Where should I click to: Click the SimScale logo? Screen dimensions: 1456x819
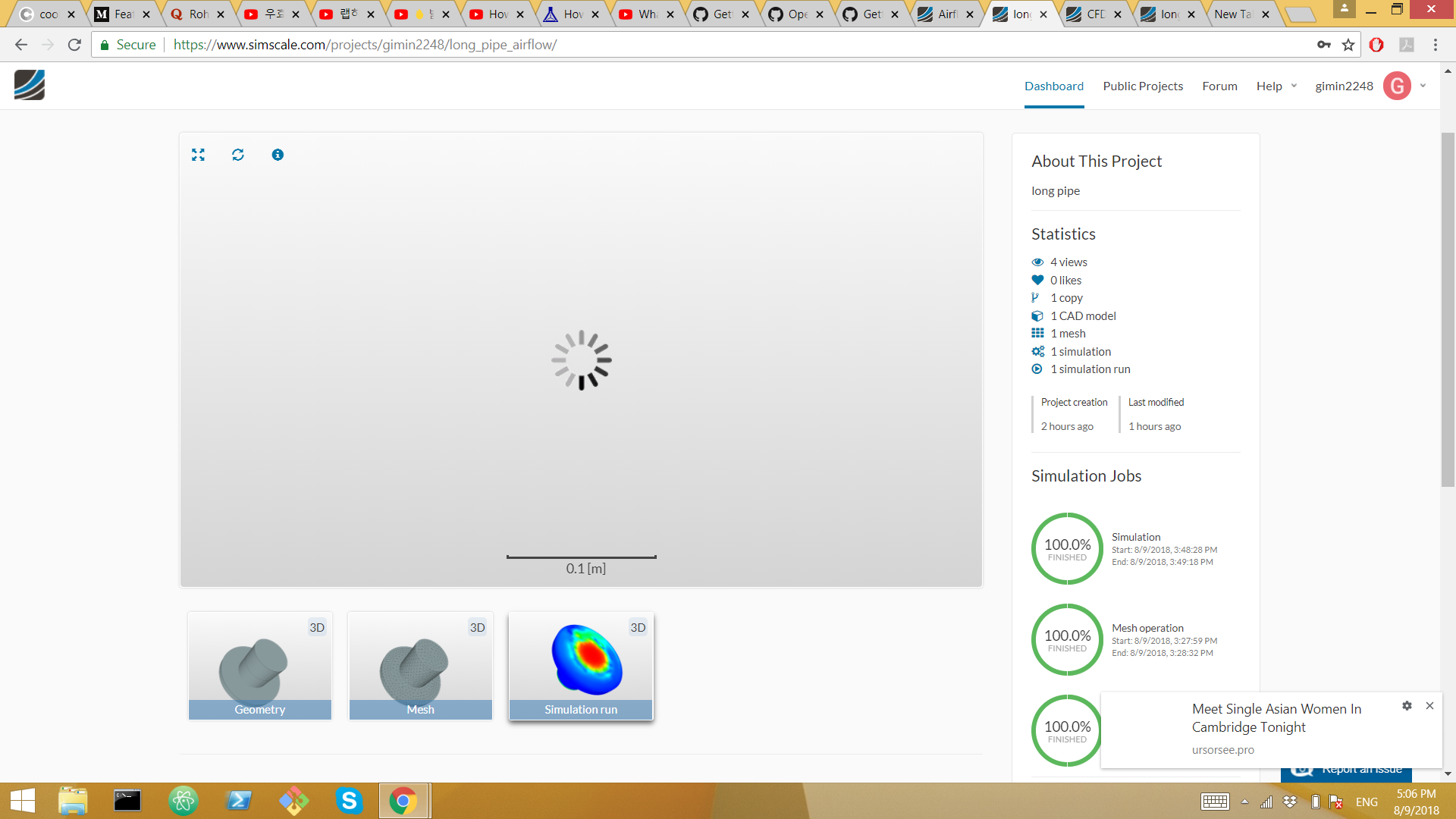click(30, 85)
